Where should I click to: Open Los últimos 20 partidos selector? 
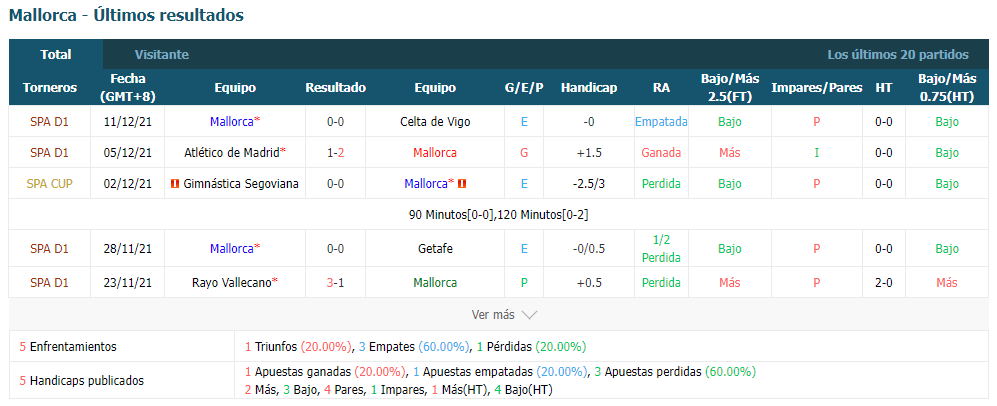(x=898, y=55)
